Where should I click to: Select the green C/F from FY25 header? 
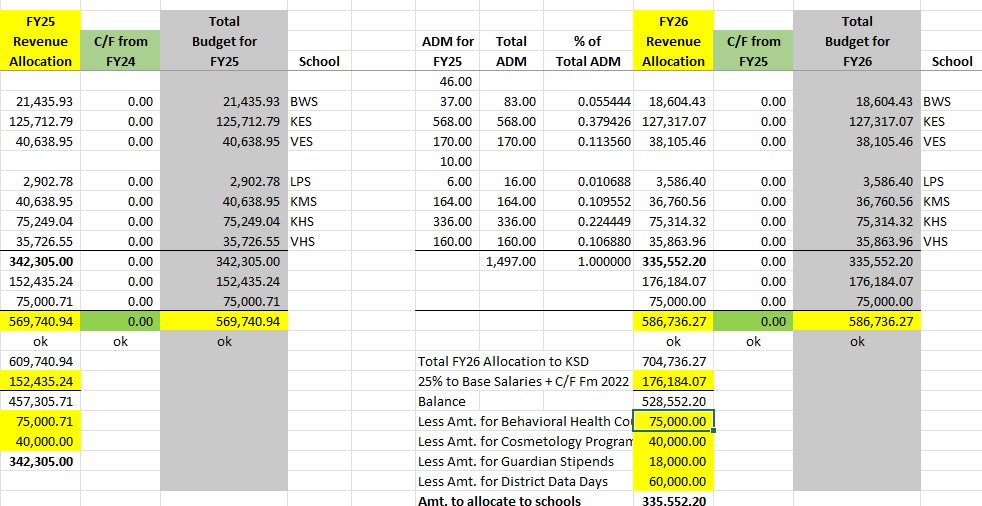click(753, 50)
